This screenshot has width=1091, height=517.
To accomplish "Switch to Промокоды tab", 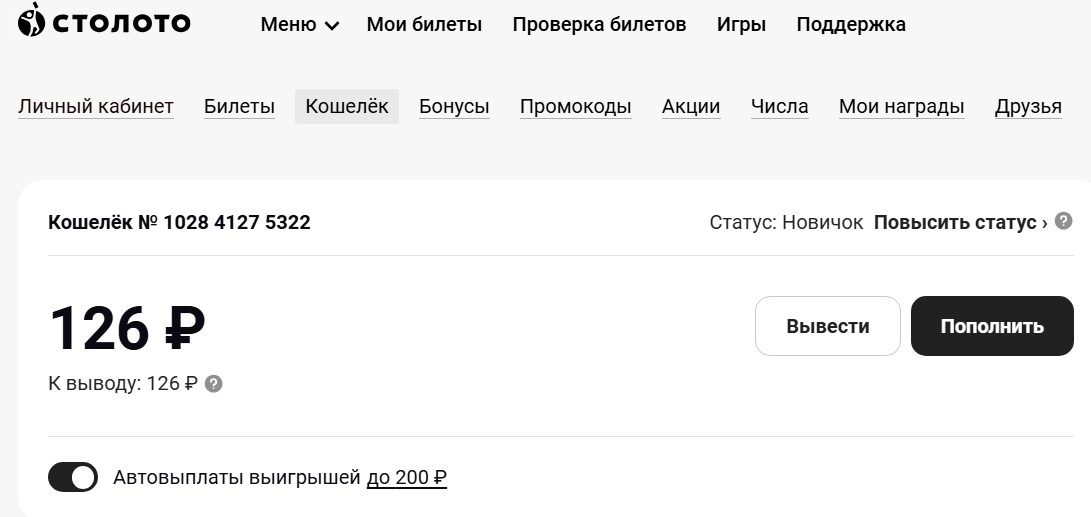I will point(575,107).
